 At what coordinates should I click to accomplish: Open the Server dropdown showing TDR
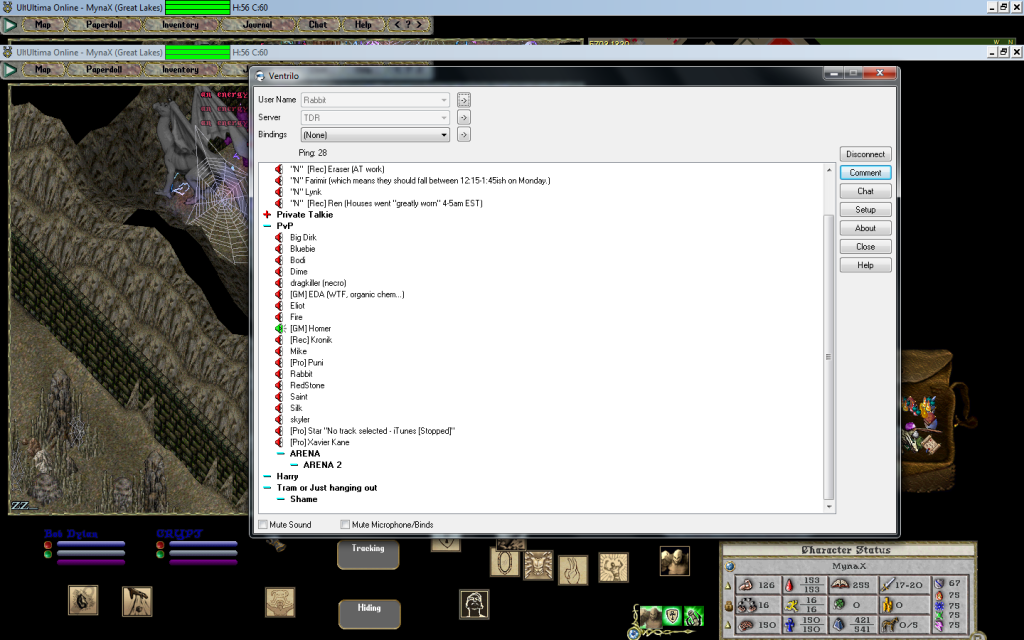(375, 118)
